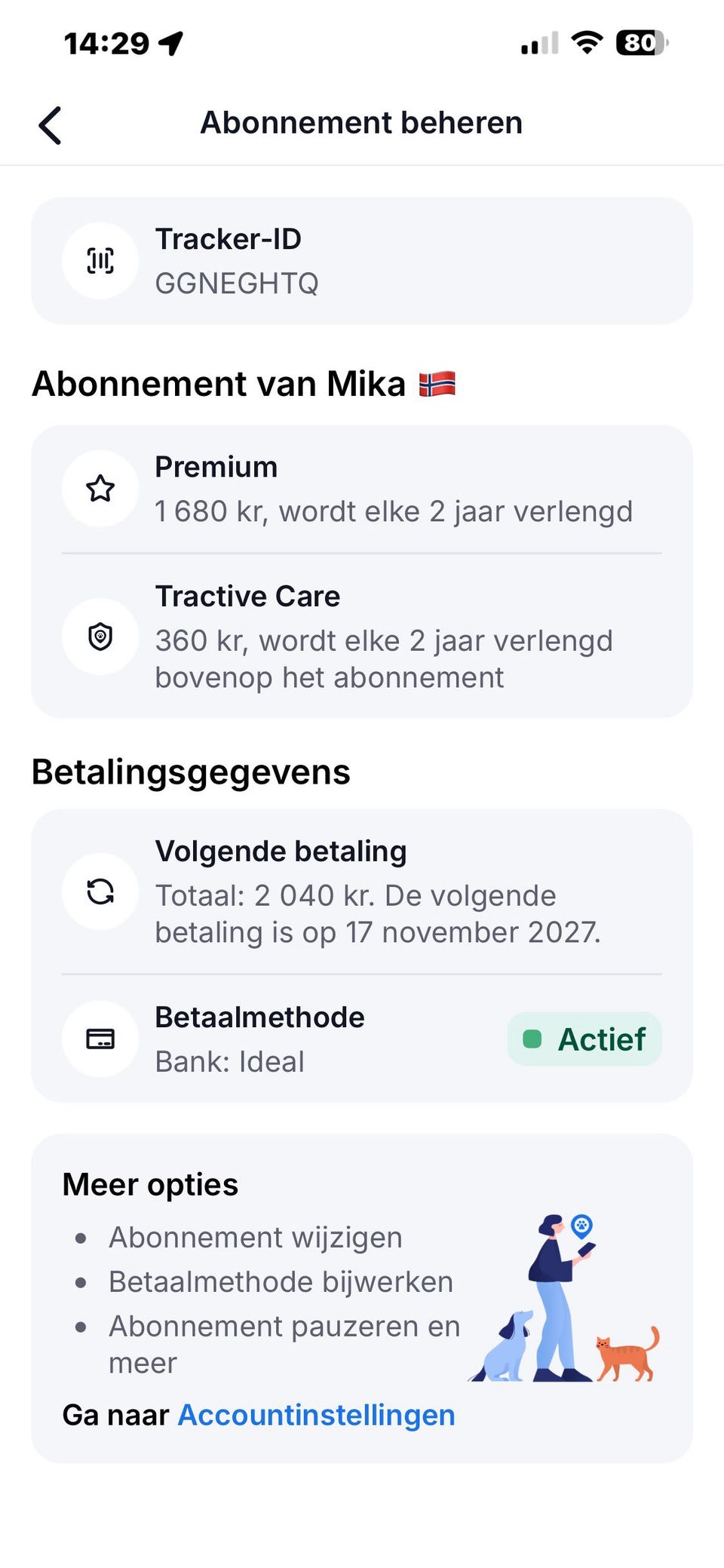Tap the Betaalmethode credit card icon
The height and width of the screenshot is (1568, 724).
pos(100,1039)
